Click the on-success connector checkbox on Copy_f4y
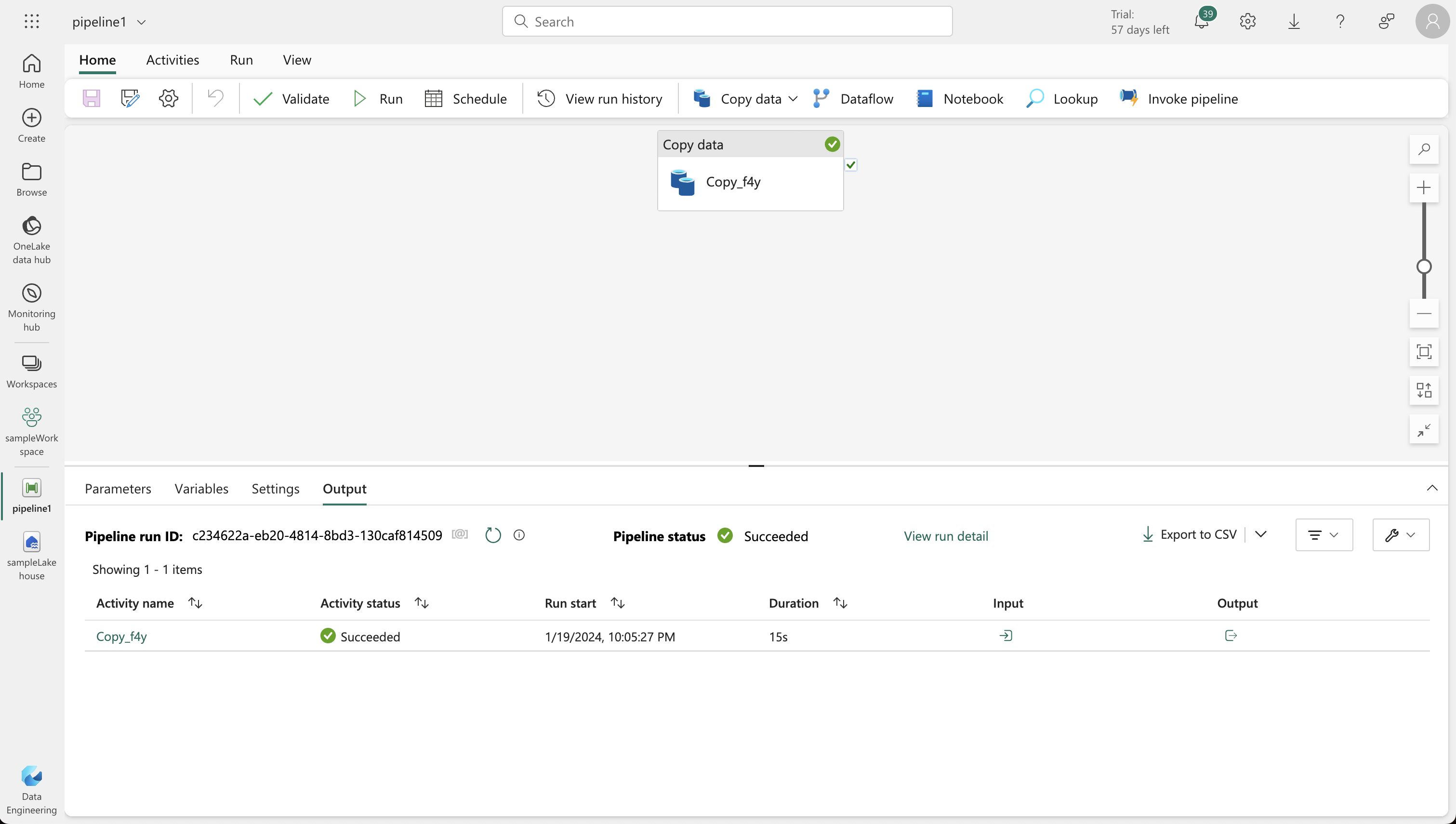This screenshot has width=1456, height=824. (851, 165)
